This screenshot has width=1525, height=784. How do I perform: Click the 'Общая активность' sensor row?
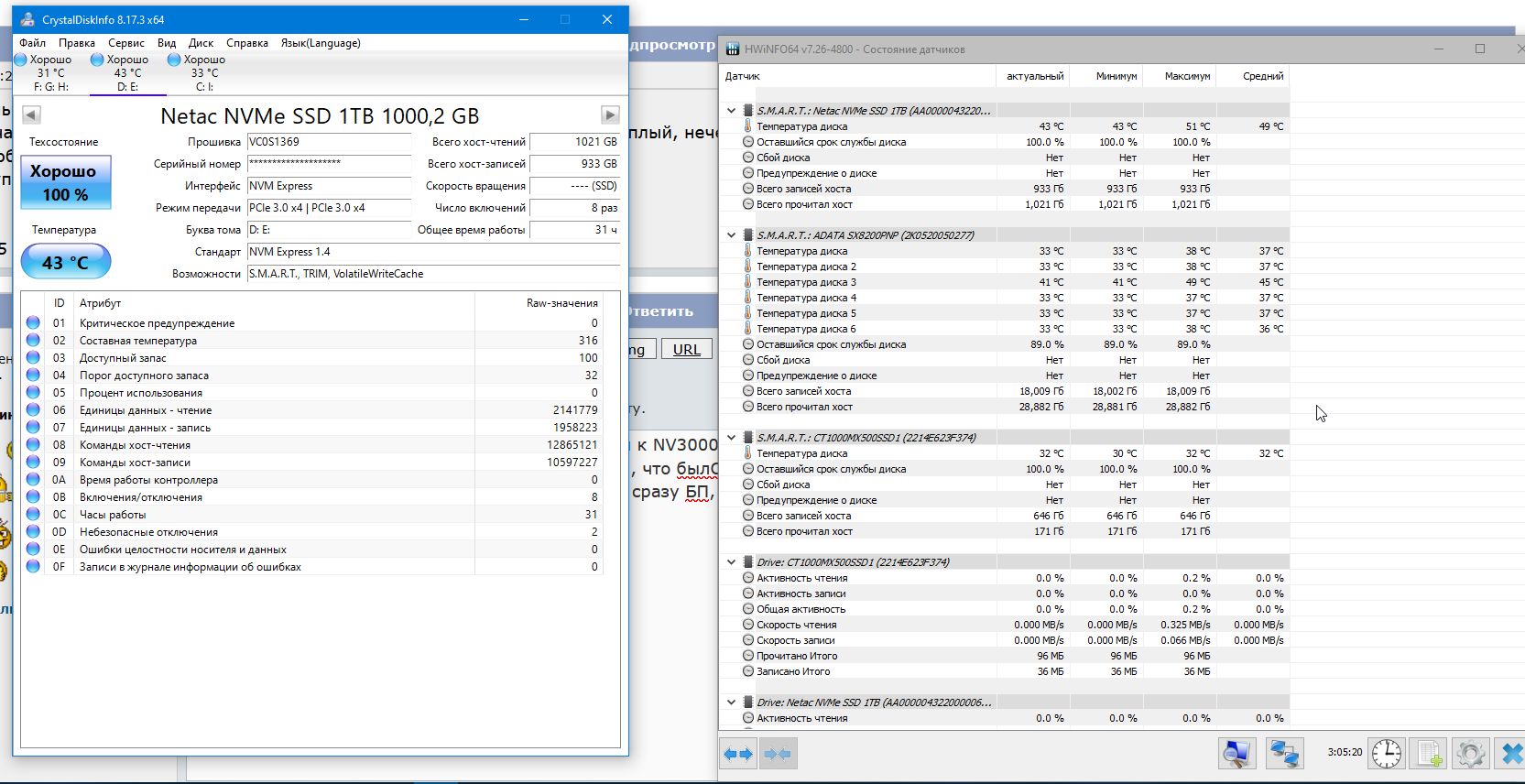point(1005,609)
